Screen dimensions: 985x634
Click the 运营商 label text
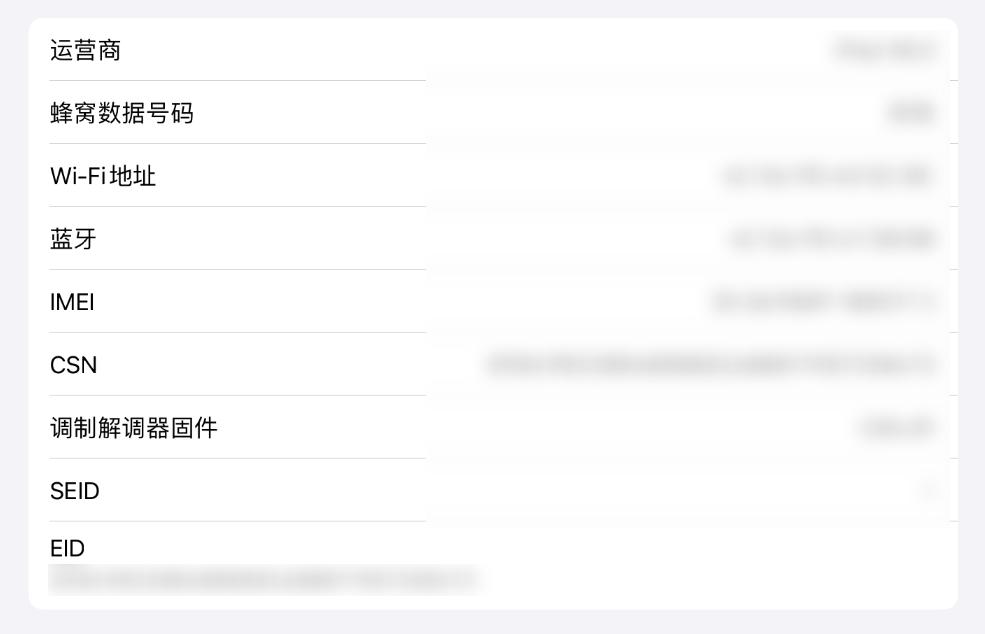(85, 50)
